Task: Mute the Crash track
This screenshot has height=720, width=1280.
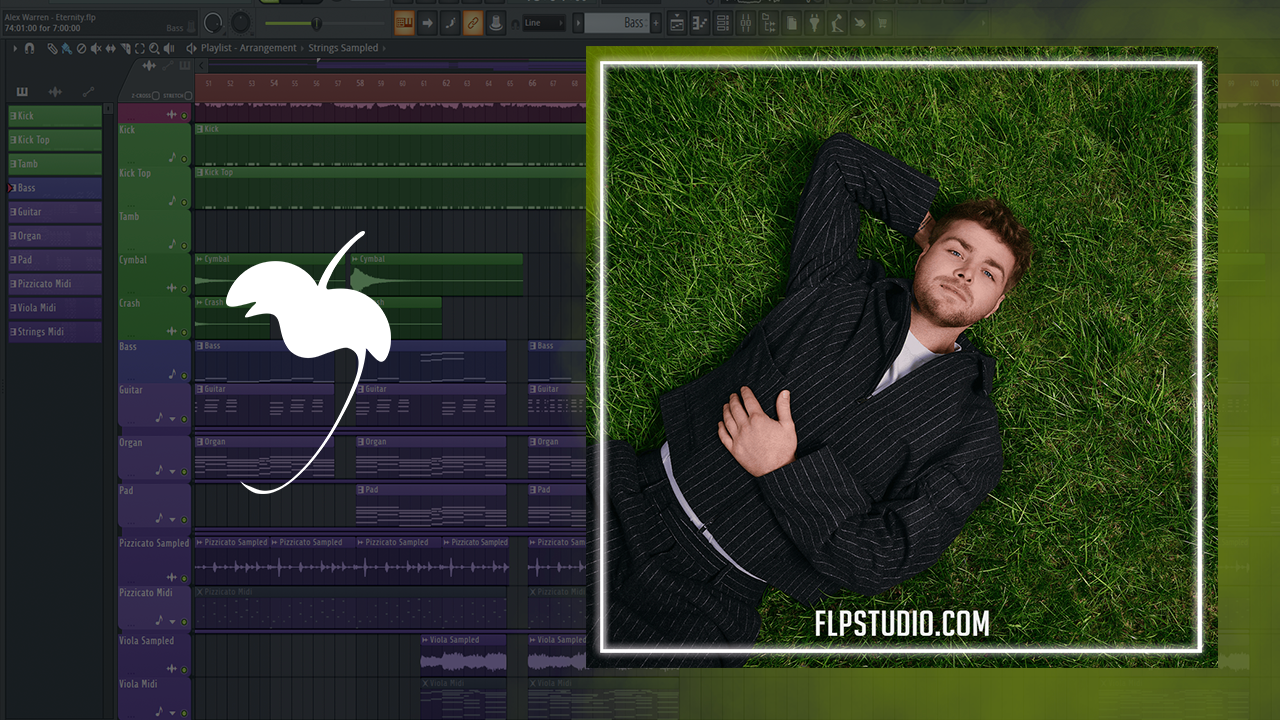Action: pos(184,331)
